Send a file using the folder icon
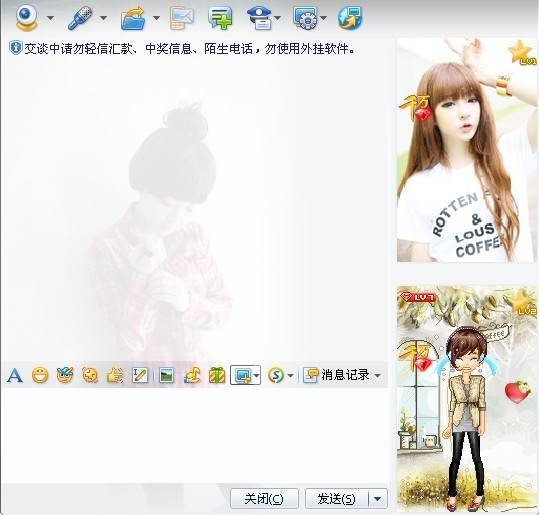This screenshot has width=539, height=515. tap(133, 18)
